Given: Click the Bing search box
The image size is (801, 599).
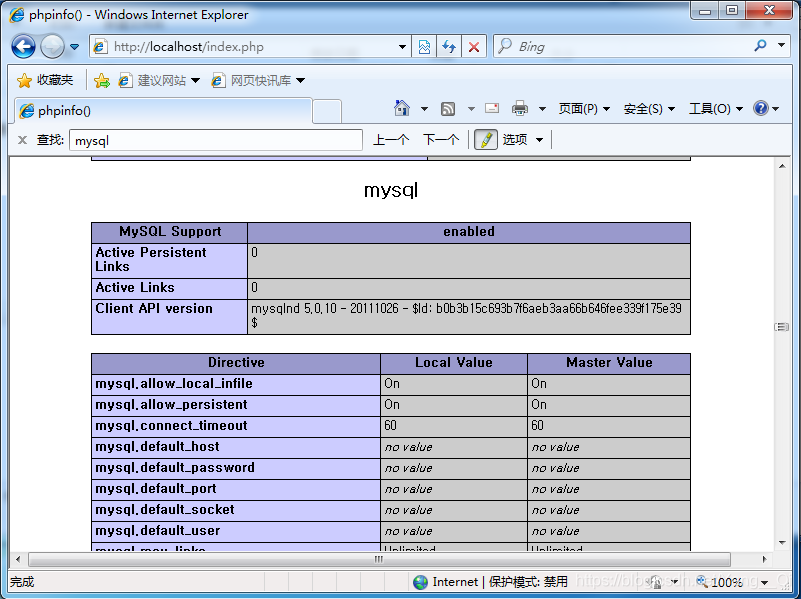Looking at the screenshot, I should (x=623, y=47).
